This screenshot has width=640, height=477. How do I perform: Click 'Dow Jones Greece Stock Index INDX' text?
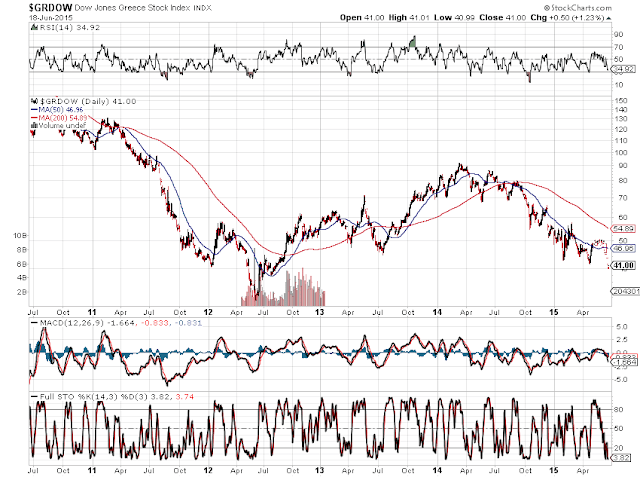click(x=143, y=7)
